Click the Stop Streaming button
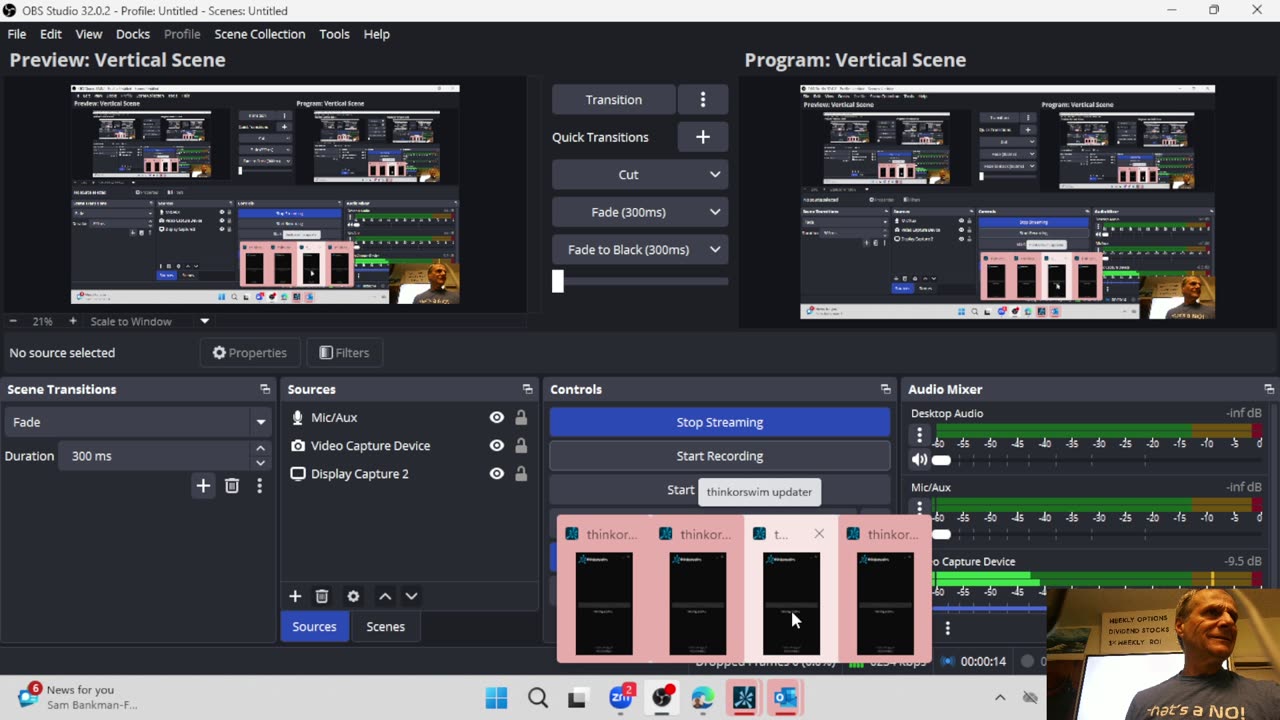This screenshot has width=1280, height=720. point(720,422)
